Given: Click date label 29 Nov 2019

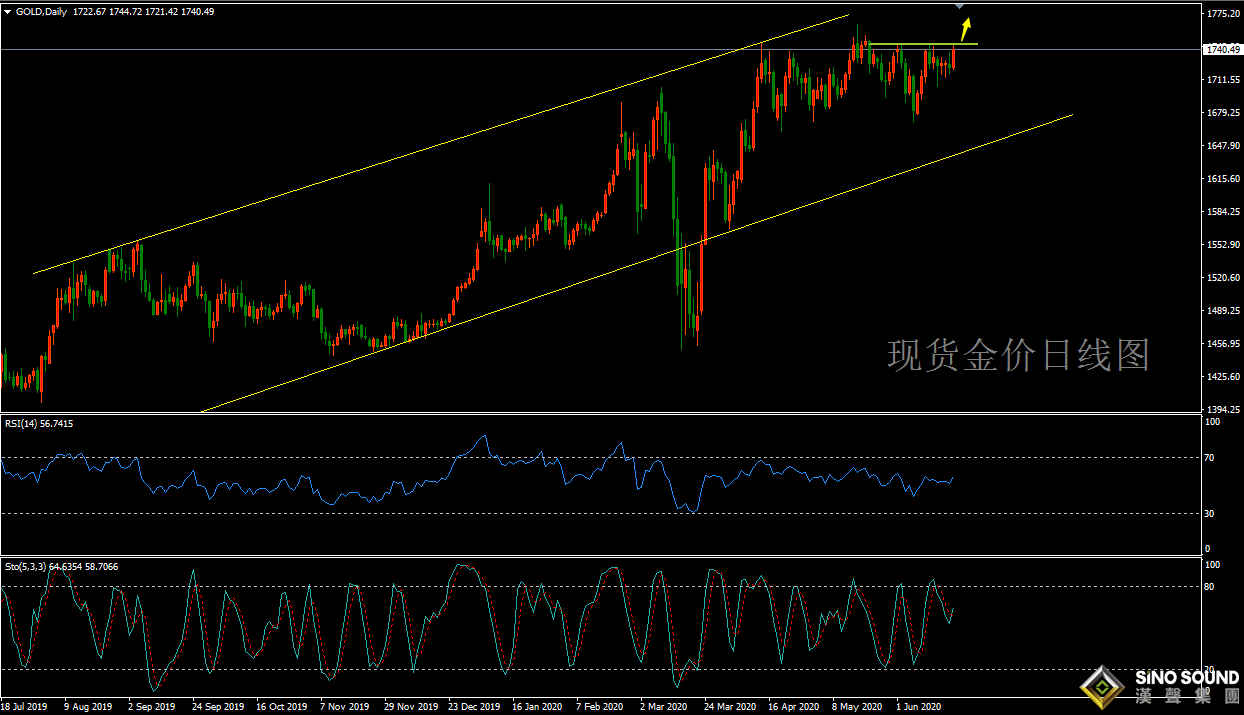Looking at the screenshot, I should (410, 706).
